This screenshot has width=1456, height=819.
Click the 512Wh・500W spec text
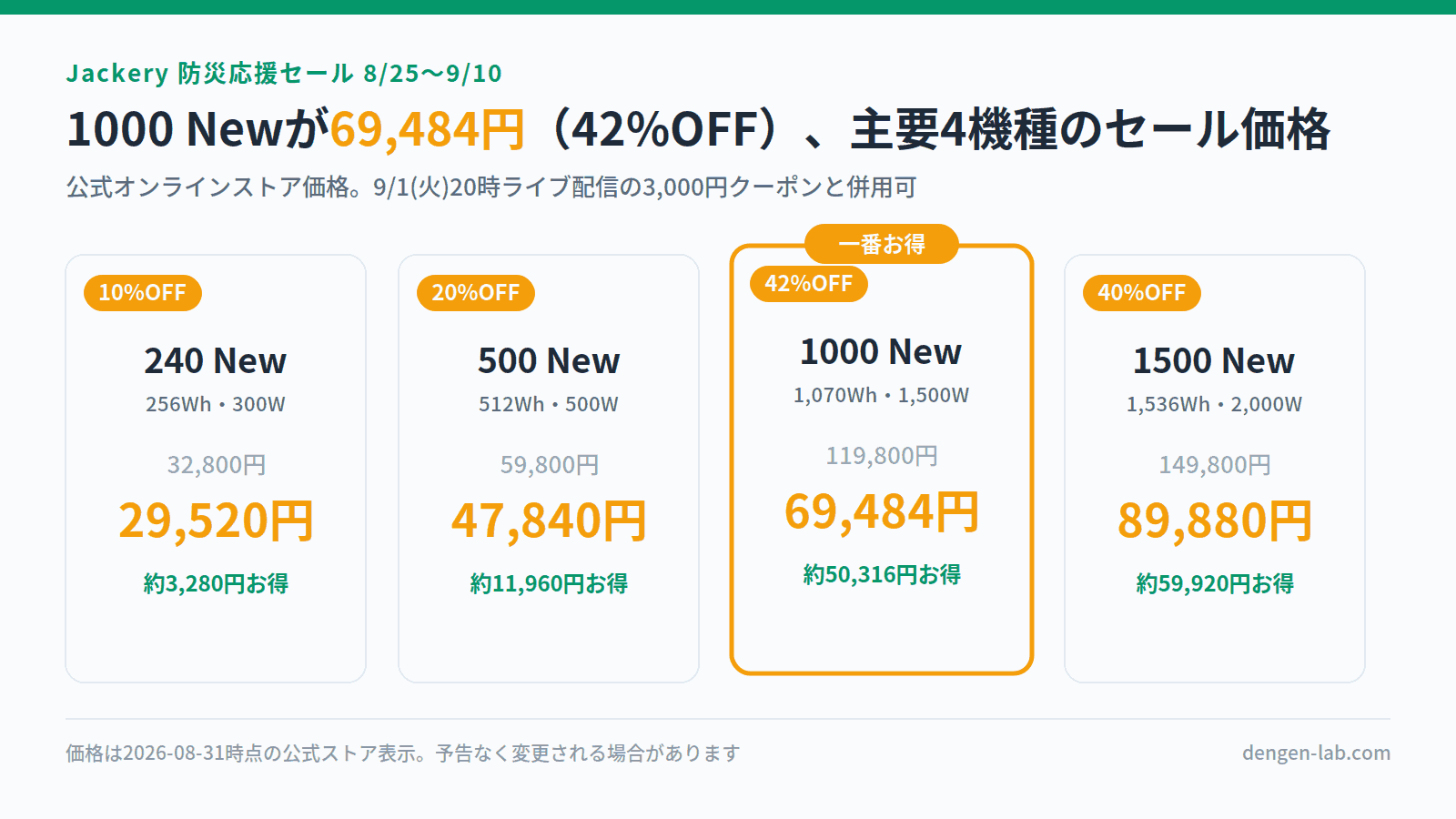tap(549, 404)
